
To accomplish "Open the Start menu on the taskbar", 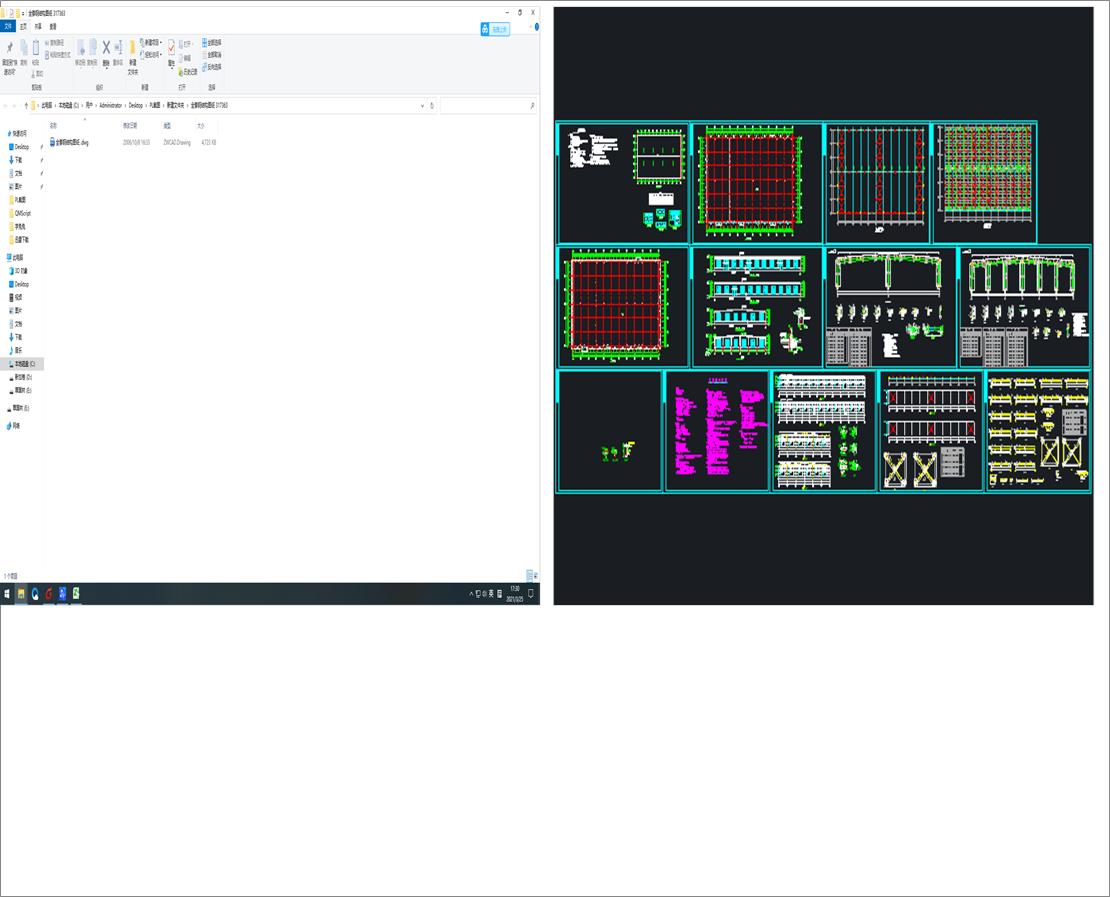I will 7,594.
